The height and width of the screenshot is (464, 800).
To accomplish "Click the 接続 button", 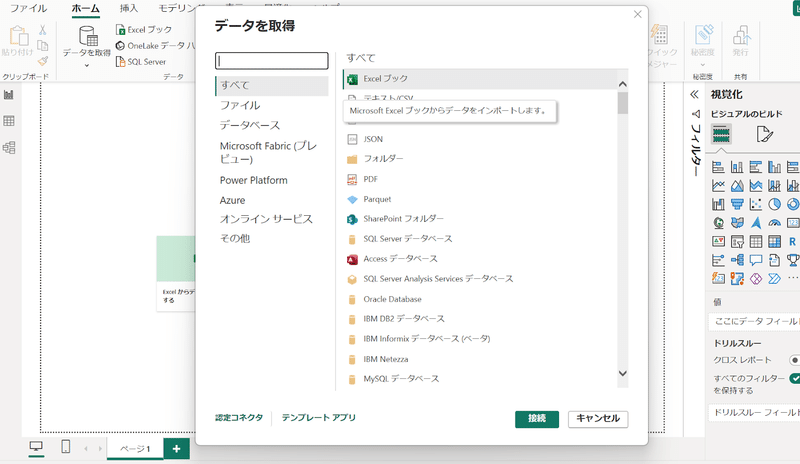I will pos(537,419).
